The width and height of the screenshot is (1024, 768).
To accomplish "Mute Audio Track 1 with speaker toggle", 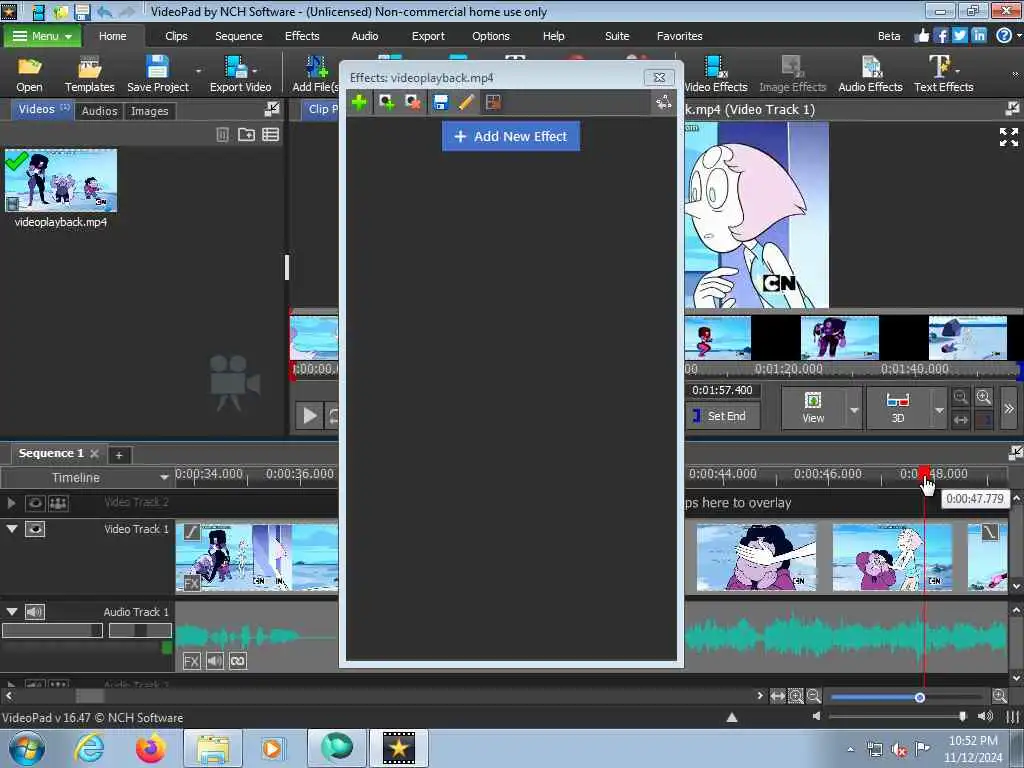I will click(x=35, y=612).
